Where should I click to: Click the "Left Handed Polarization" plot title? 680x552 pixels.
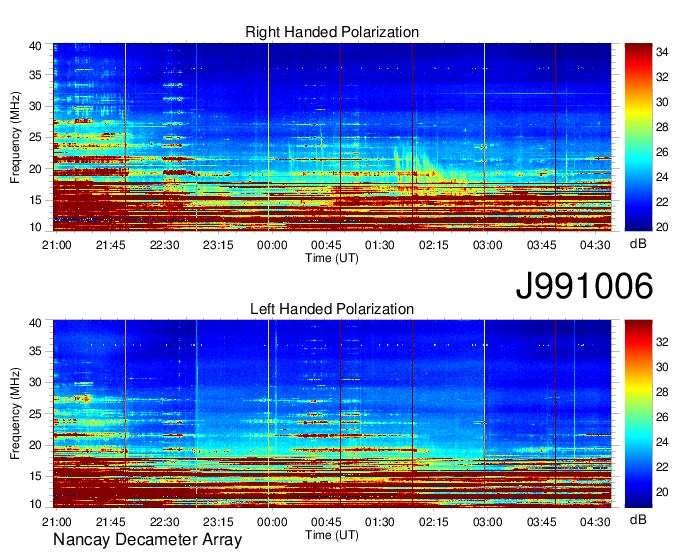(332, 309)
